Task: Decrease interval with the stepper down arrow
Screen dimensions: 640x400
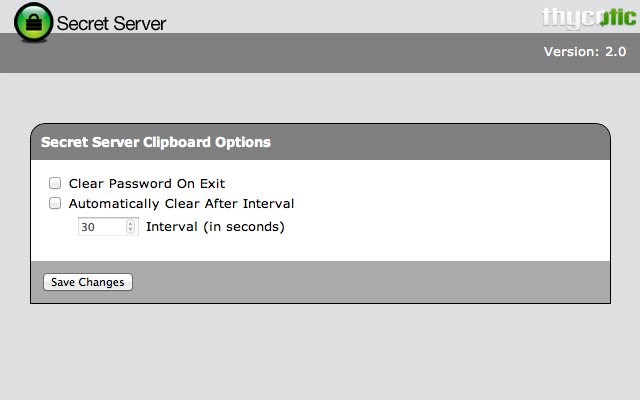Action: pyautogui.click(x=131, y=231)
